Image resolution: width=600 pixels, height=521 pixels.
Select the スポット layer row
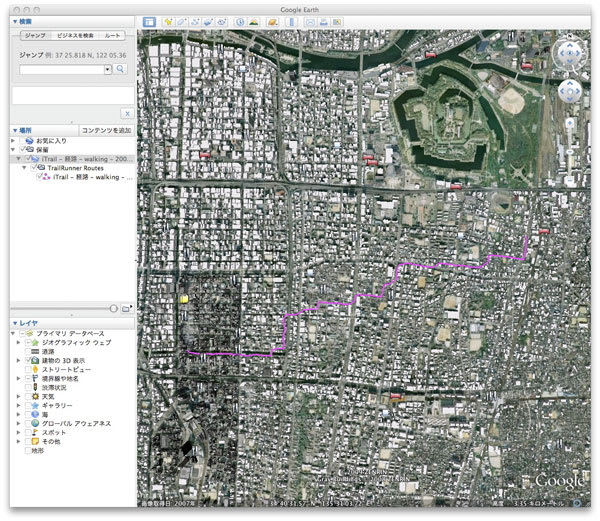click(x=73, y=433)
